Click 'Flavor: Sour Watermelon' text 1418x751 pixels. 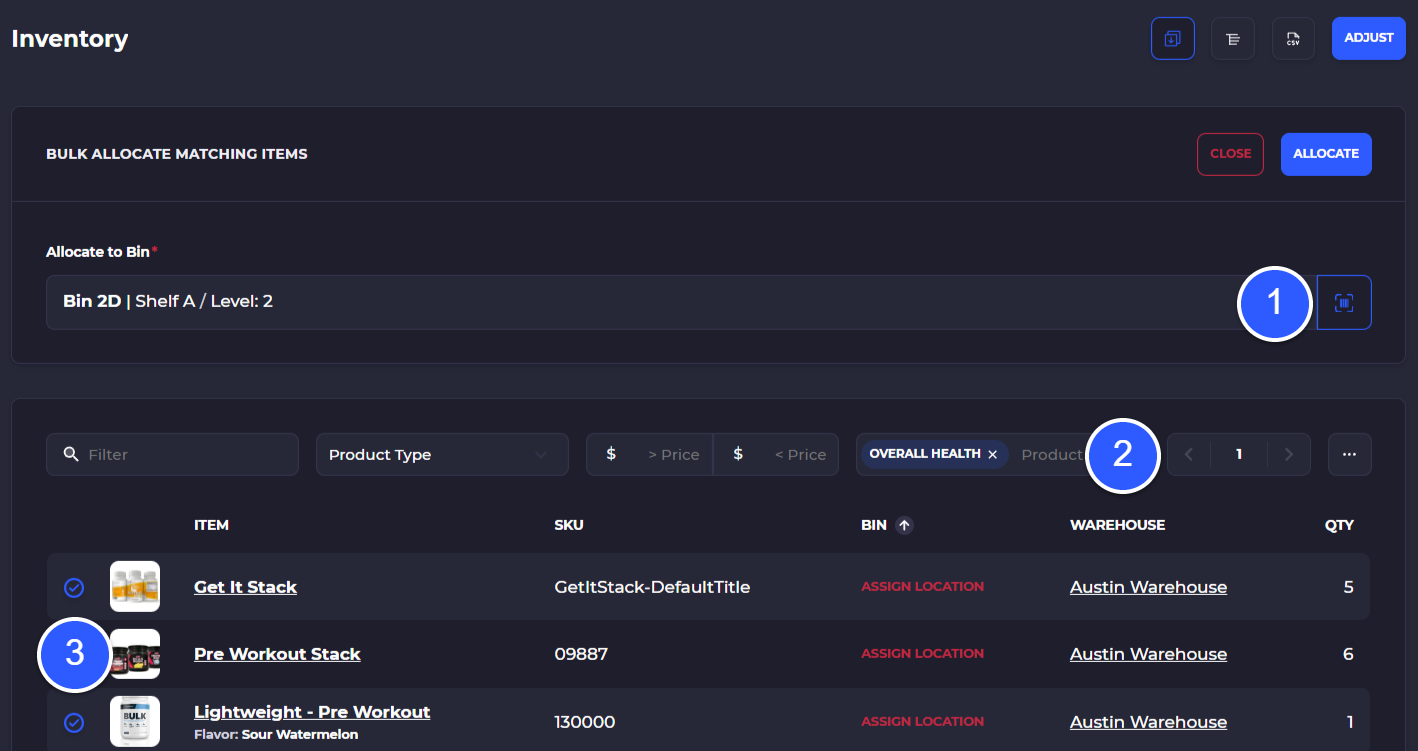[x=276, y=734]
